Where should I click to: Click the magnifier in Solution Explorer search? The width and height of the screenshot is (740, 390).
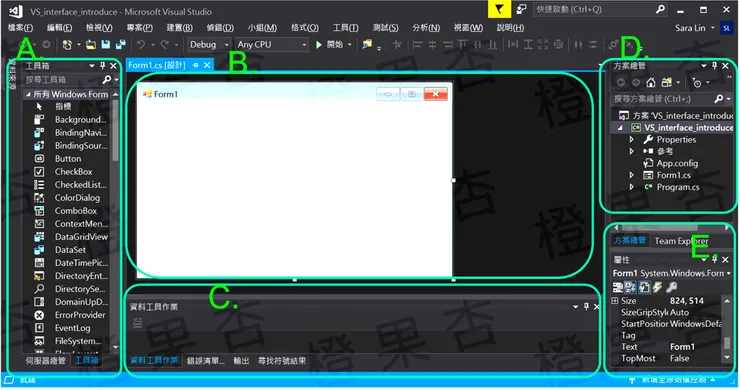click(719, 99)
